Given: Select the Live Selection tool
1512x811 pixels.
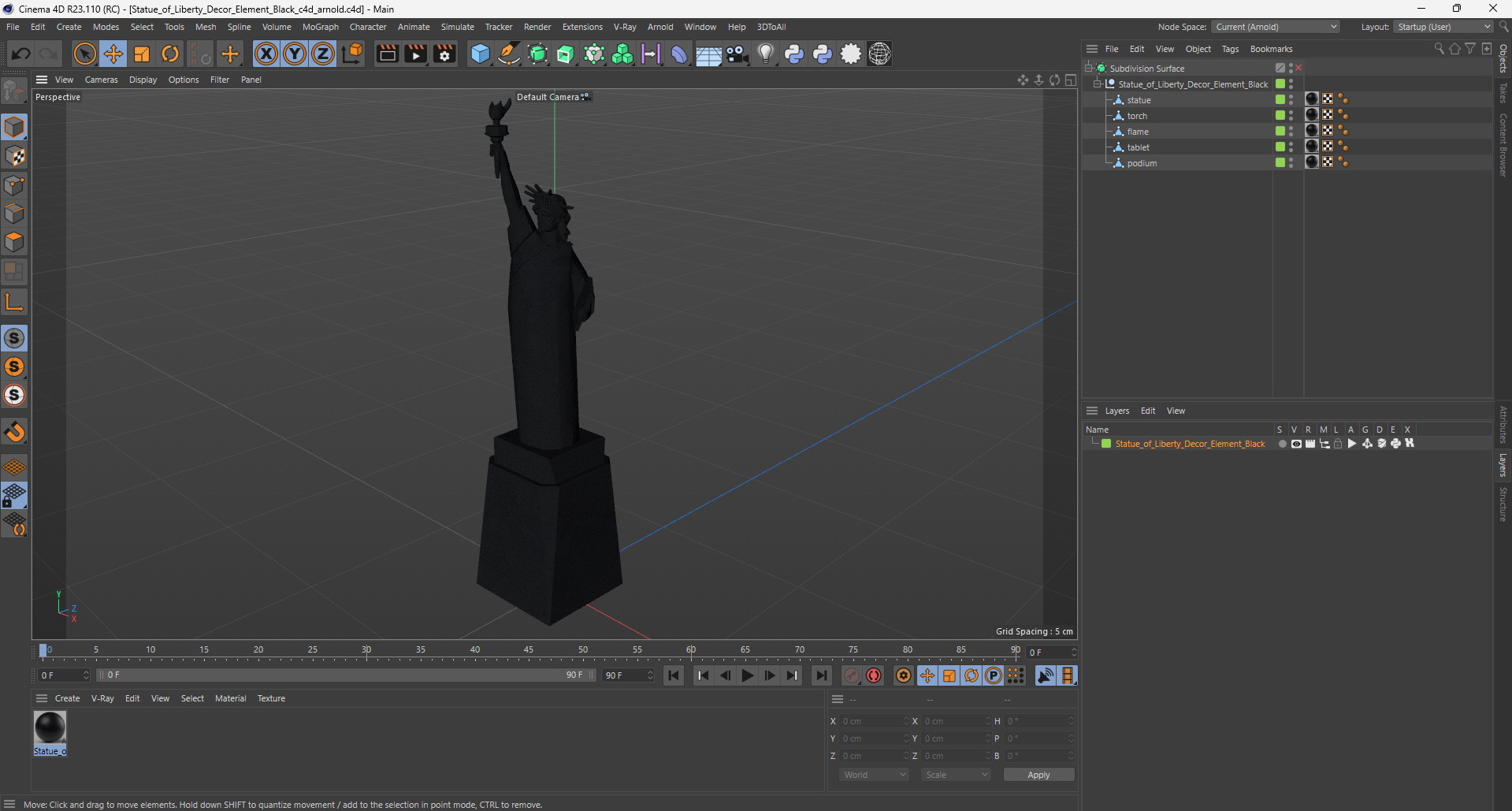Looking at the screenshot, I should [x=84, y=54].
